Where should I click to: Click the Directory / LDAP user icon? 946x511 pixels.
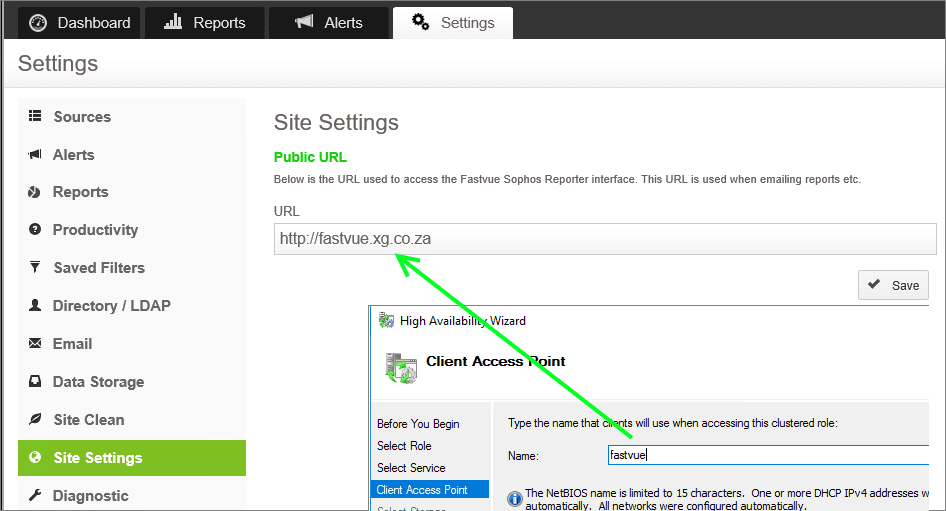pyautogui.click(x=35, y=305)
